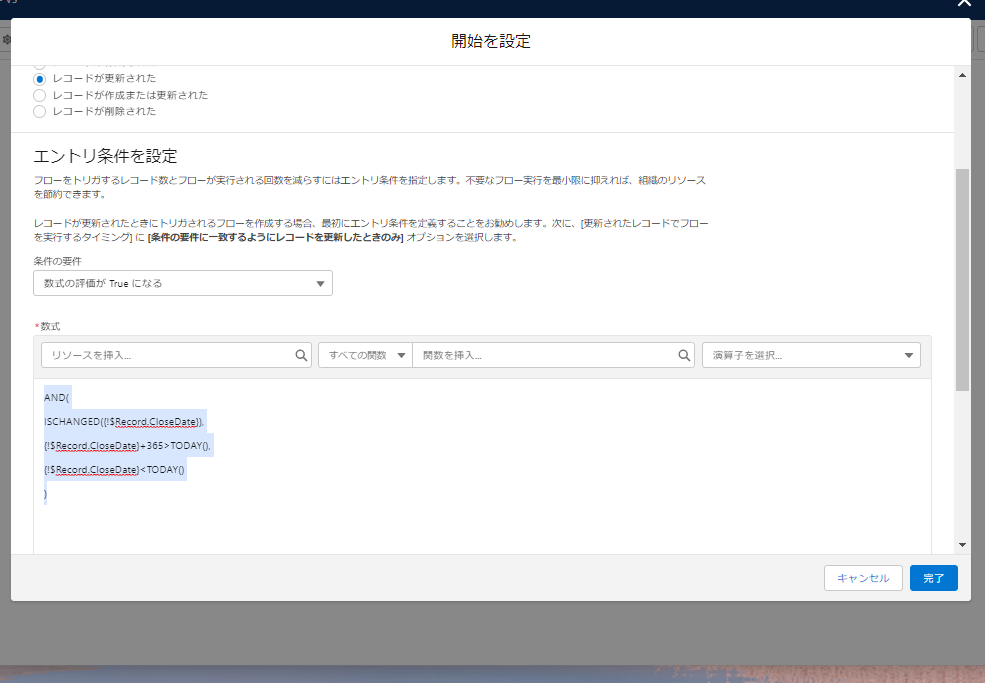Select the レコードが削除された radio button

(x=39, y=111)
